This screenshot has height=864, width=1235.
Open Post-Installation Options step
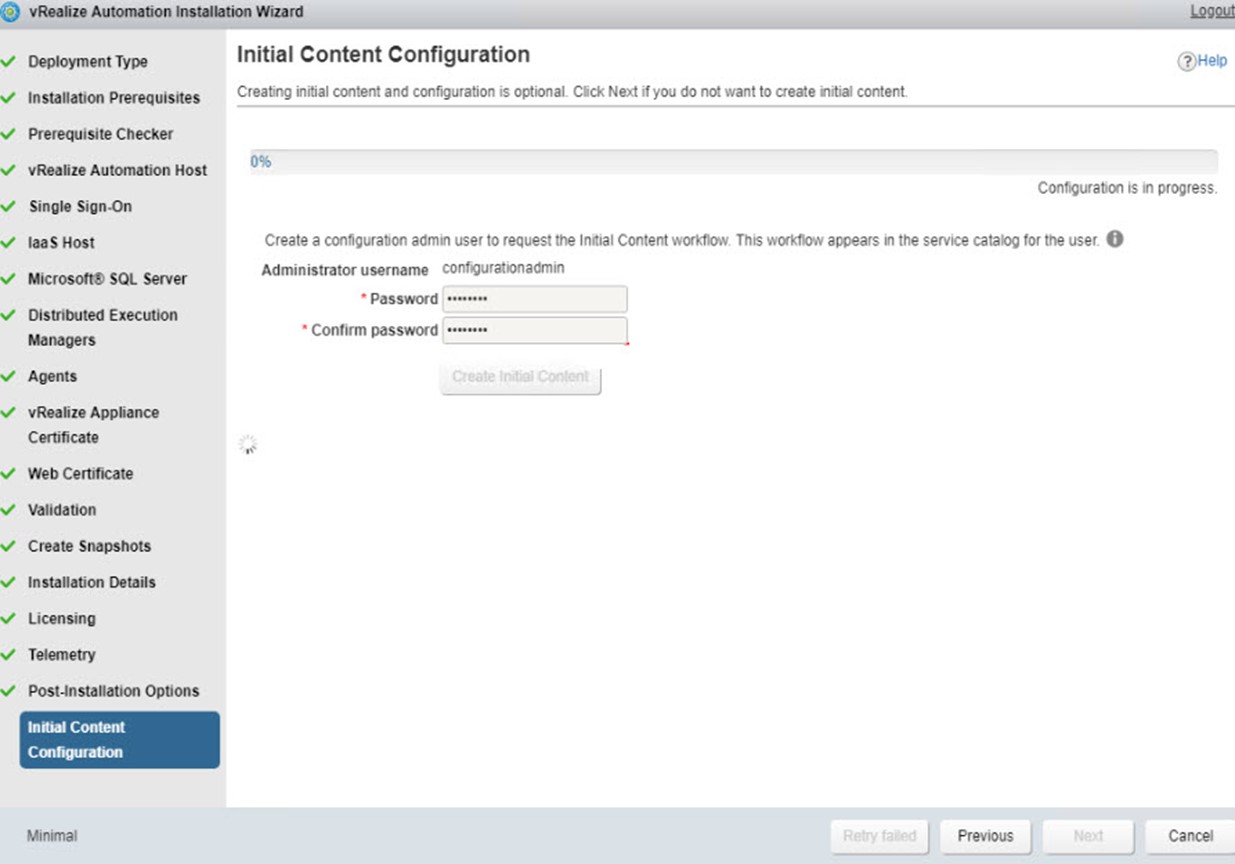(113, 691)
